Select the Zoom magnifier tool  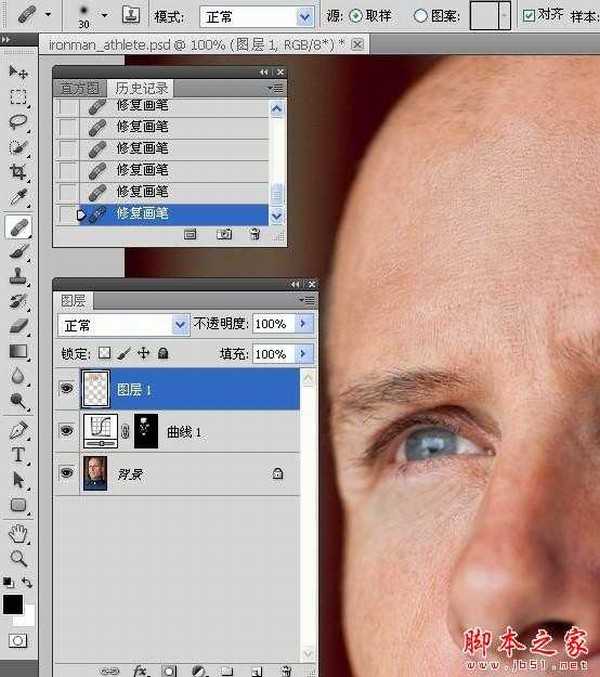[x=18, y=558]
